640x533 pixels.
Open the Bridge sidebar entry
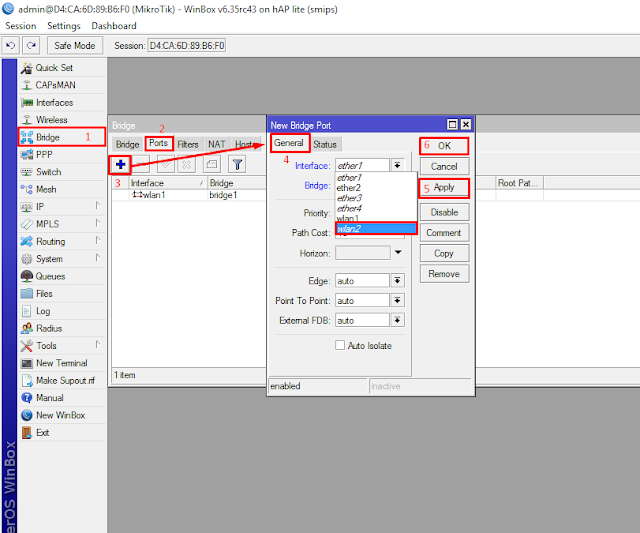(x=62, y=137)
